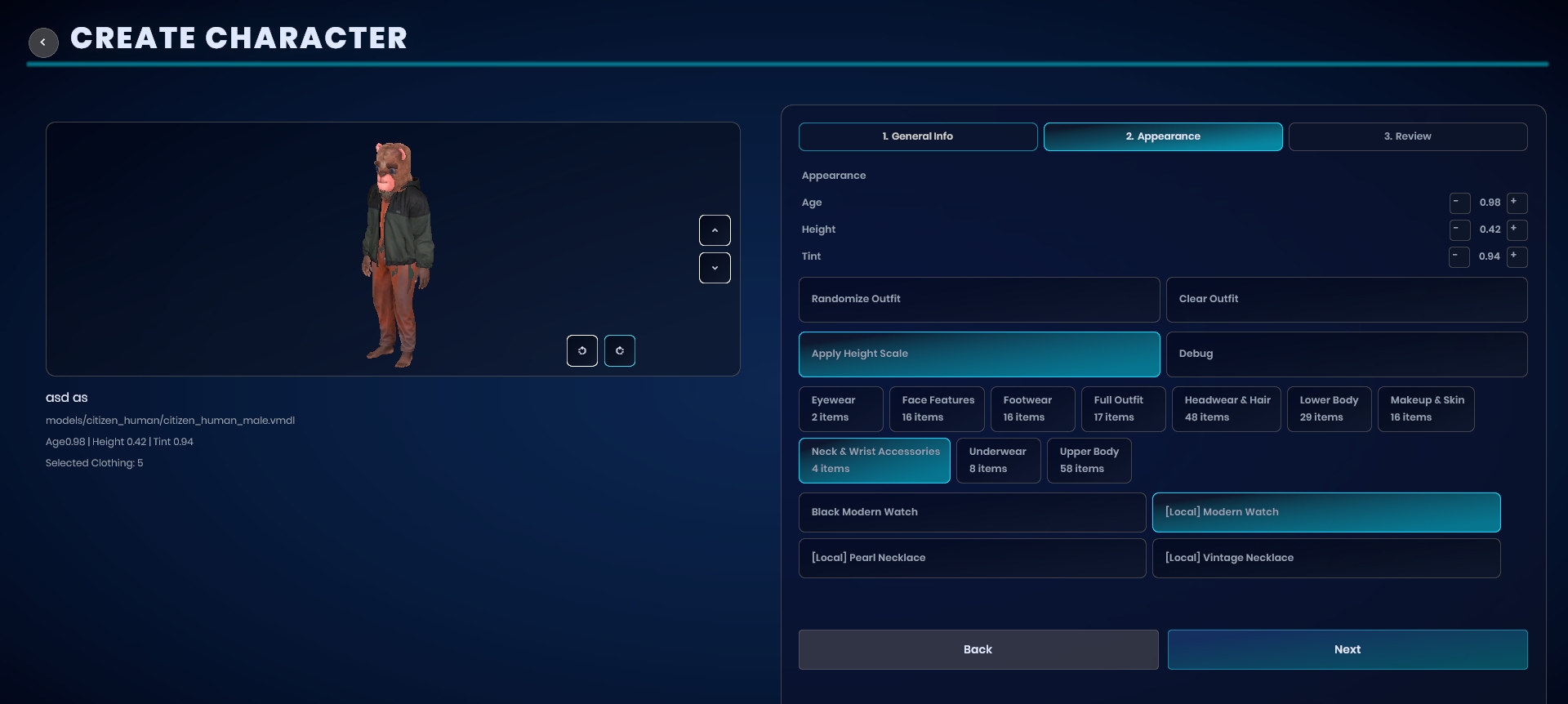This screenshot has height=704, width=1568.
Task: Expand the Upper Body clothing category
Action: coord(1089,461)
